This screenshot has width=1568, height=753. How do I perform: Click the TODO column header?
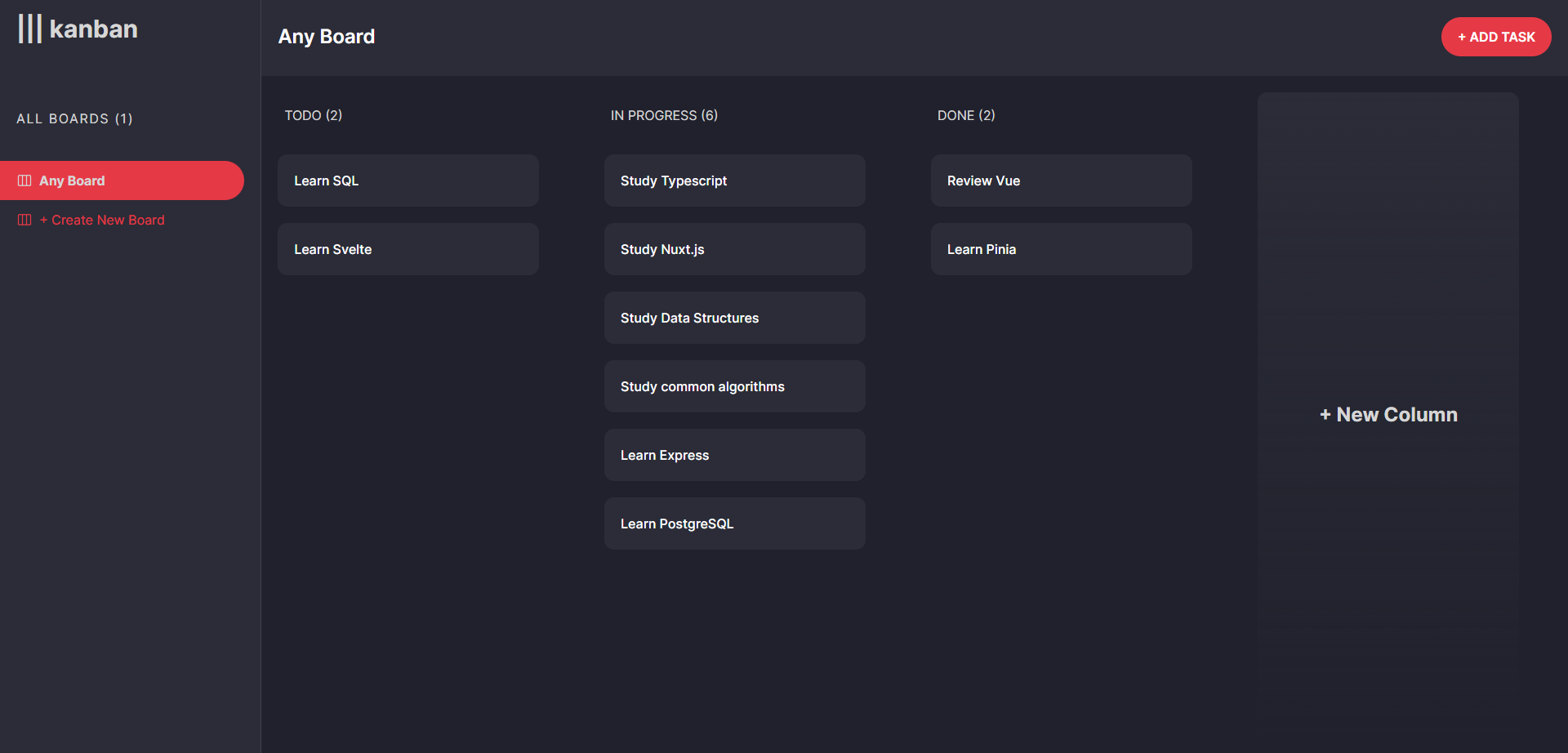[314, 115]
